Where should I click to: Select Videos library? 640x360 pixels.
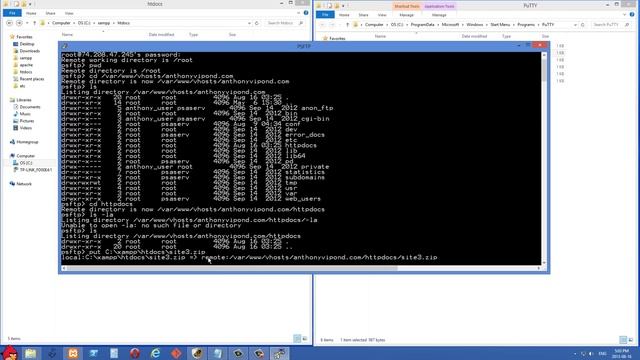click(25, 128)
